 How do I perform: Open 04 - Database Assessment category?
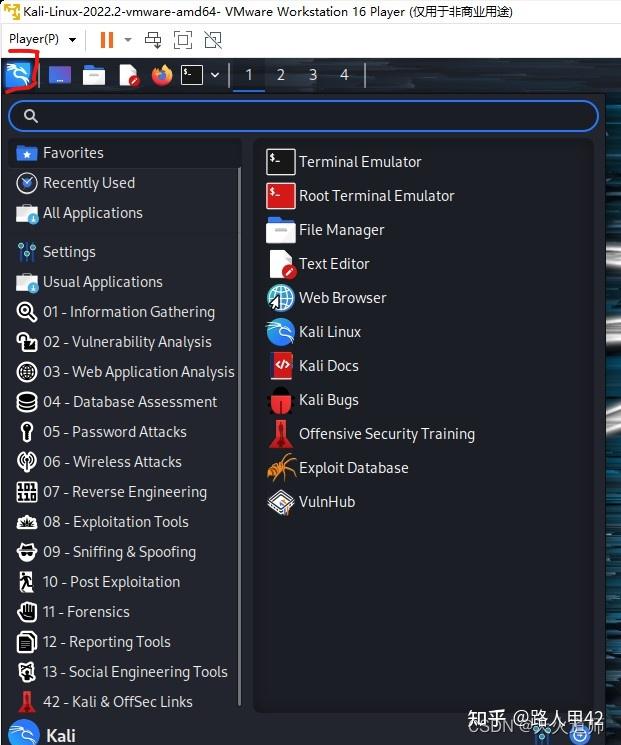point(124,401)
